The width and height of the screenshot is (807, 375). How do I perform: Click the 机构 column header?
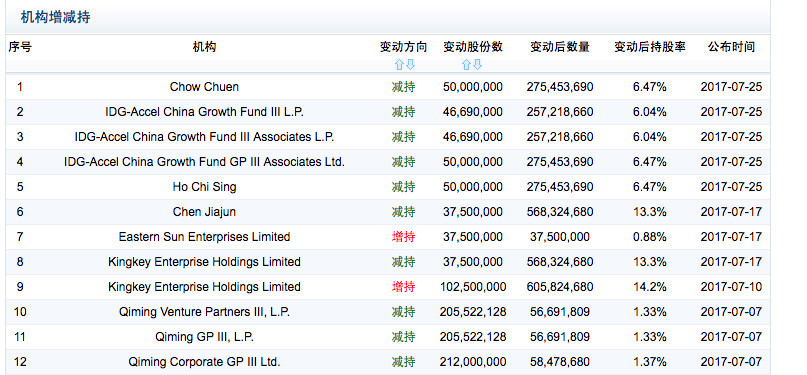[204, 47]
